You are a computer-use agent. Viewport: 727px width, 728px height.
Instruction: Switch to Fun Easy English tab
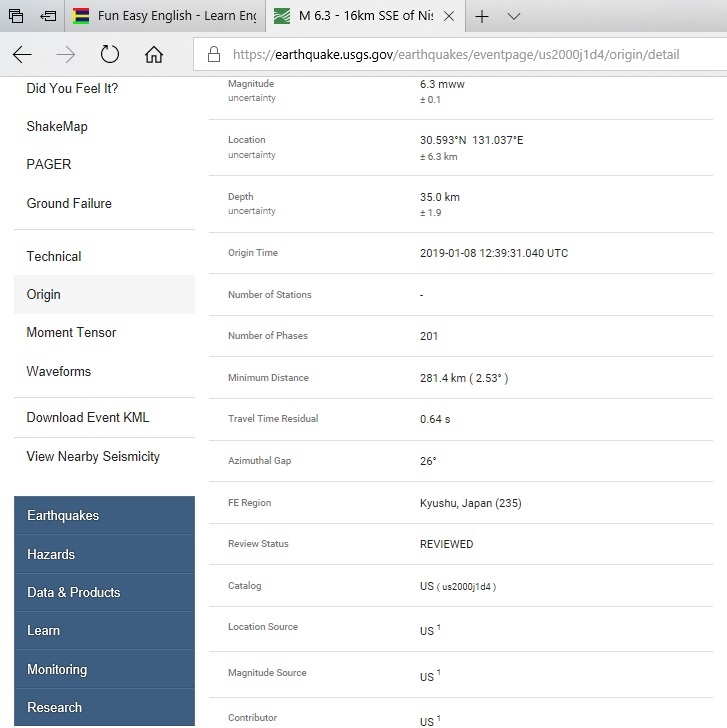(x=165, y=17)
